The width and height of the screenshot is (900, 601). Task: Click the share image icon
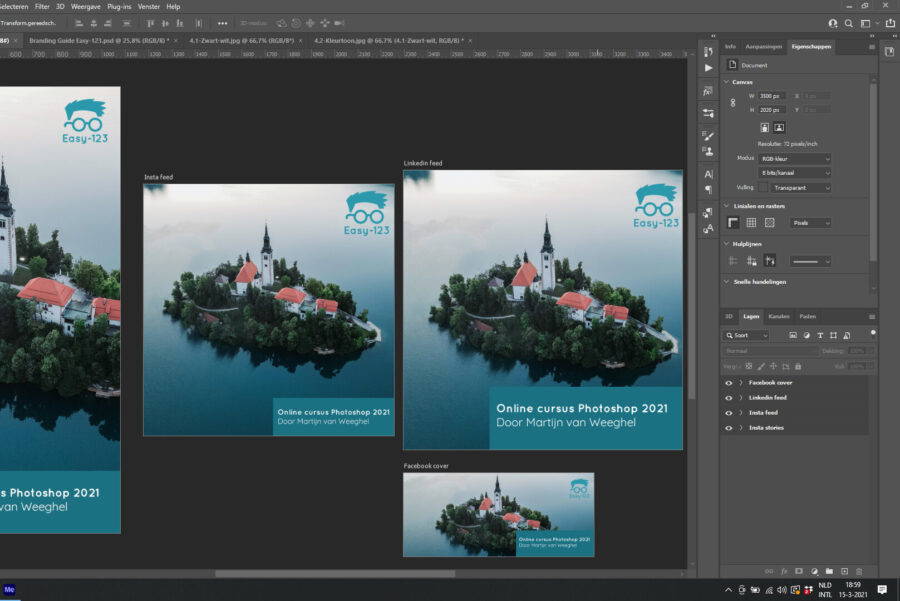890,23
